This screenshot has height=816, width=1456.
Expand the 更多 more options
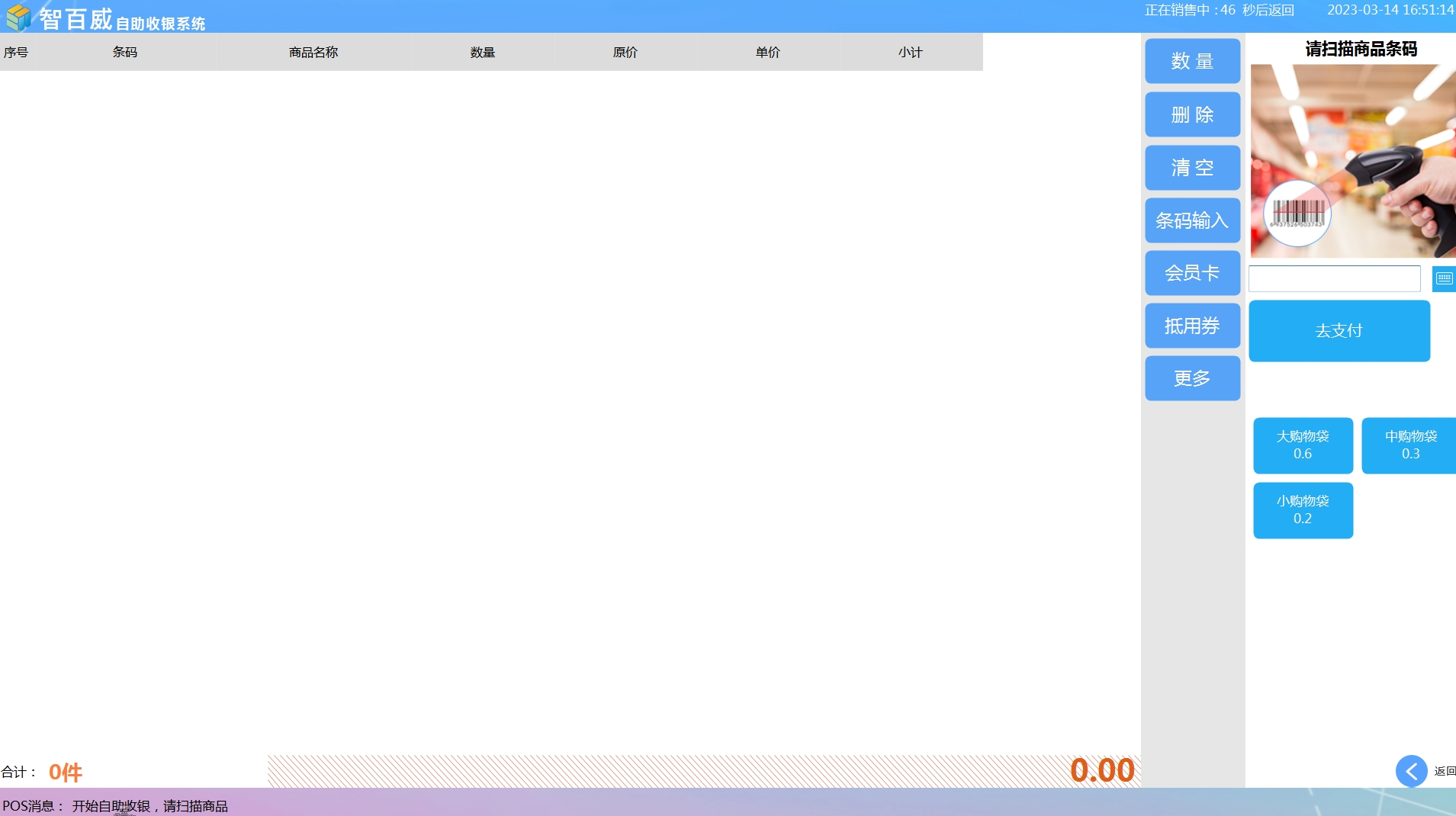click(x=1192, y=378)
